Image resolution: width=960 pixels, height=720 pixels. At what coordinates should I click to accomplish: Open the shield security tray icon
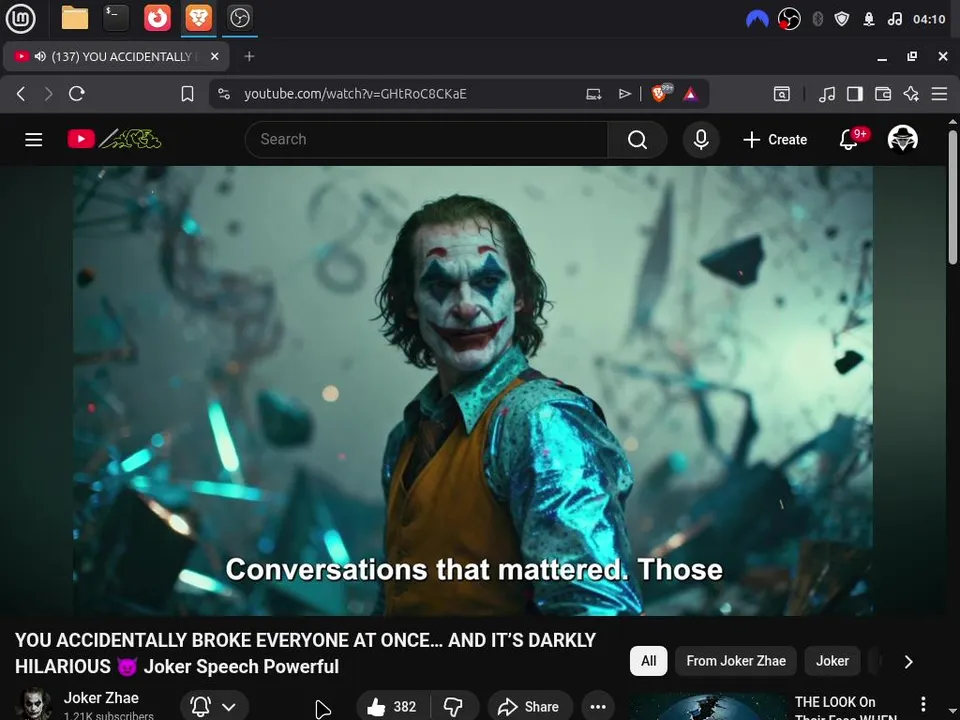pyautogui.click(x=842, y=20)
